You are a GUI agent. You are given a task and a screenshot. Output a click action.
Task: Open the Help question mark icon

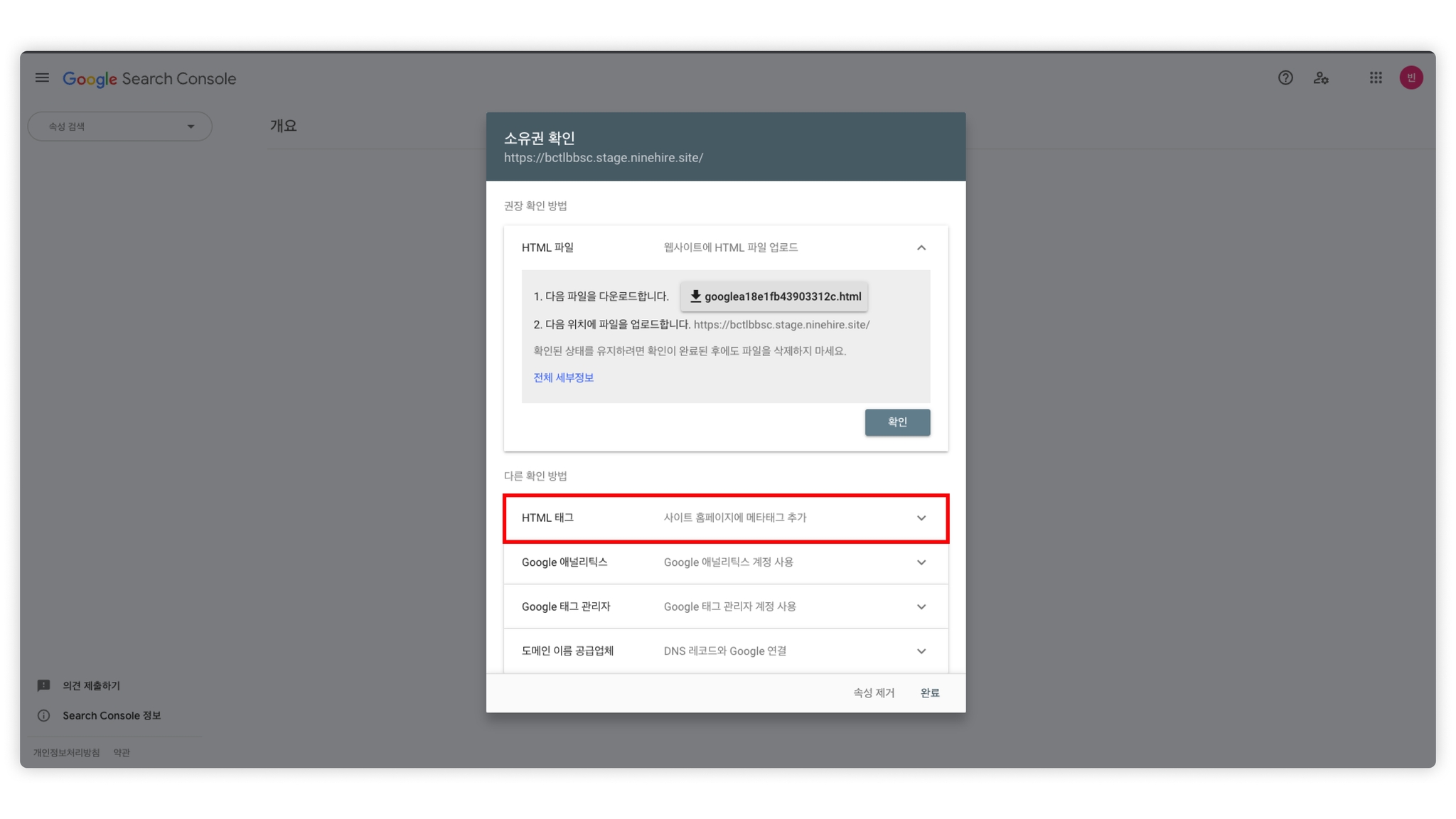click(x=1285, y=77)
